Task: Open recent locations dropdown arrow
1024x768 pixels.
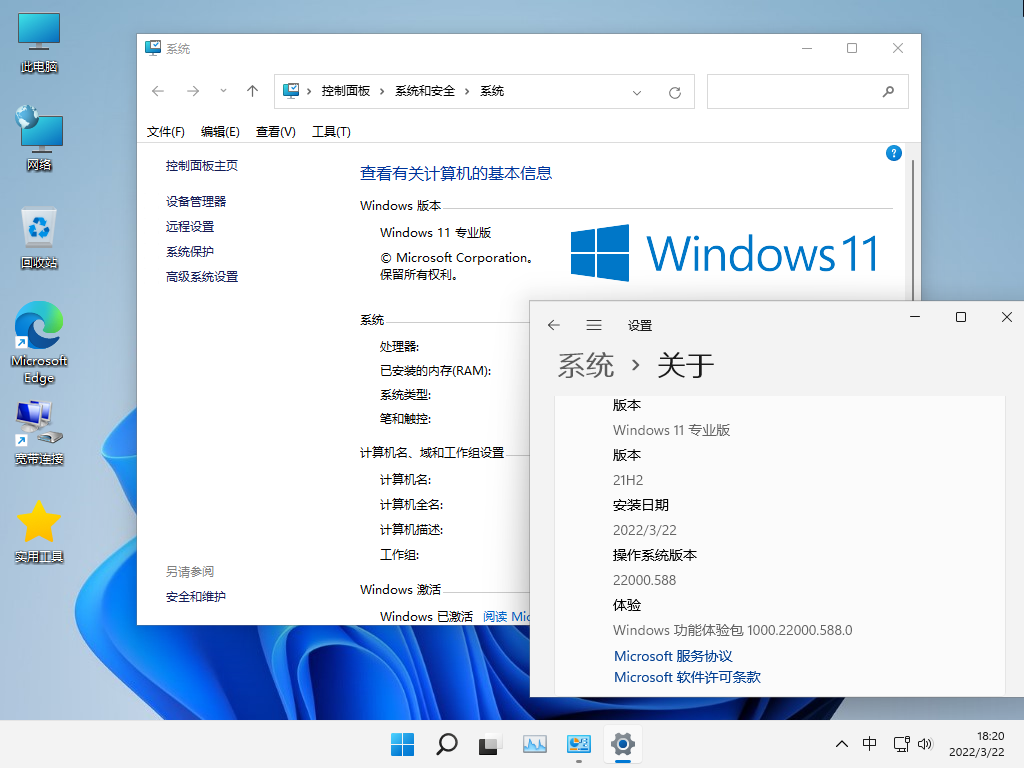Action: coord(223,91)
